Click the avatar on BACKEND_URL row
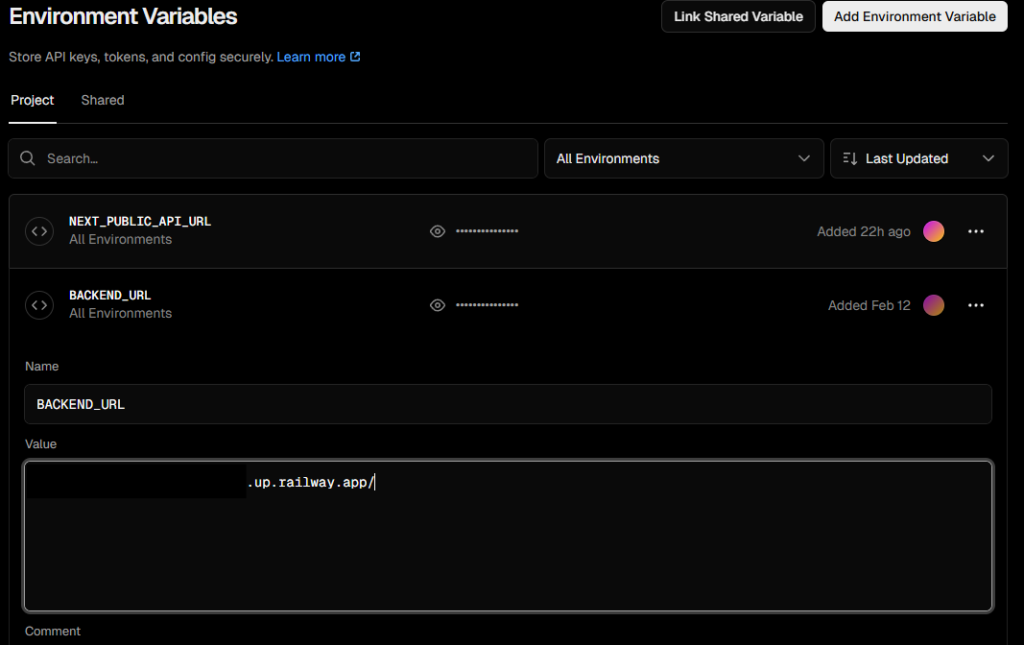This screenshot has height=645, width=1024. click(x=933, y=305)
